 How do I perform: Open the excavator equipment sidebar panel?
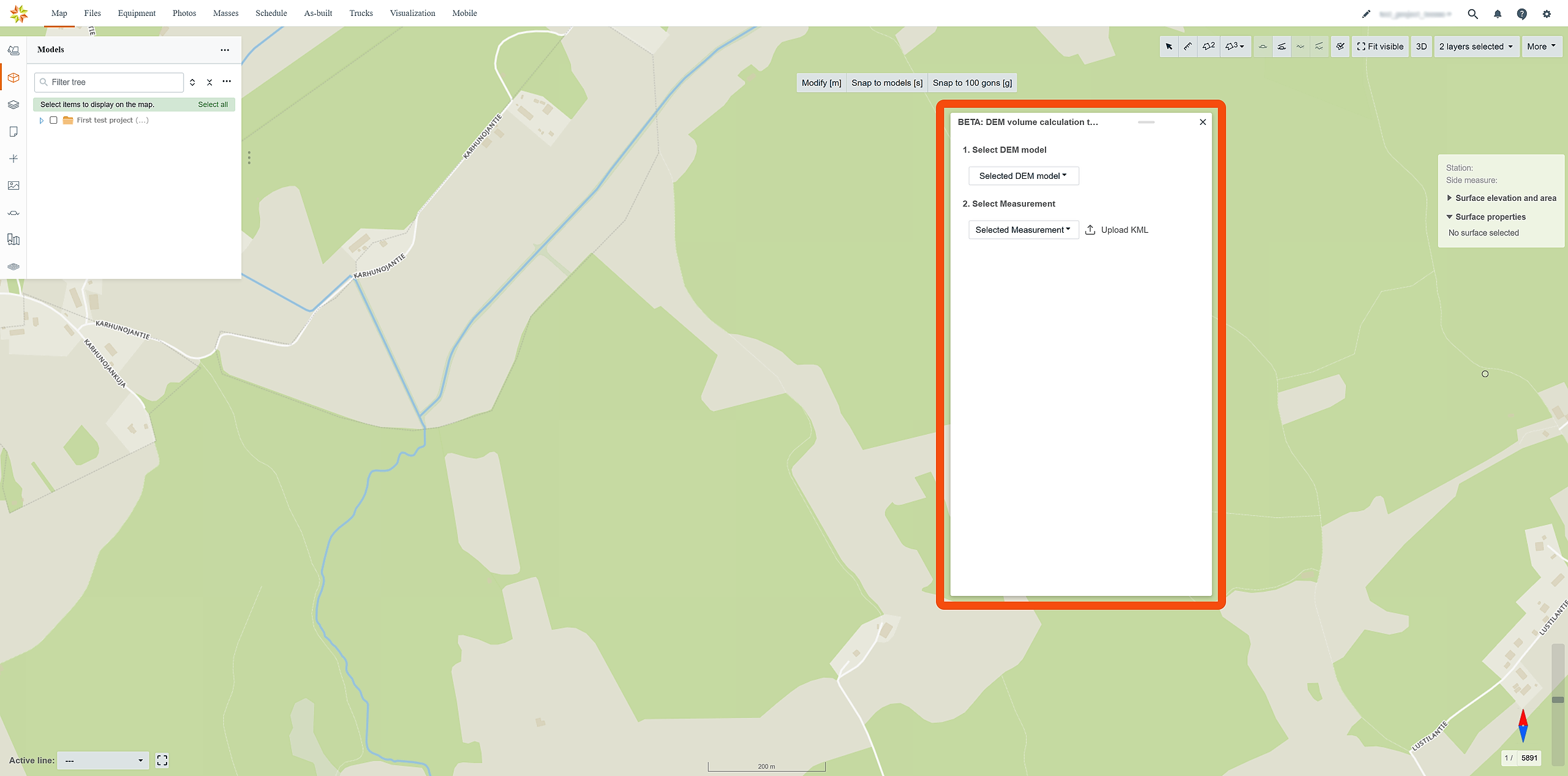(x=13, y=51)
